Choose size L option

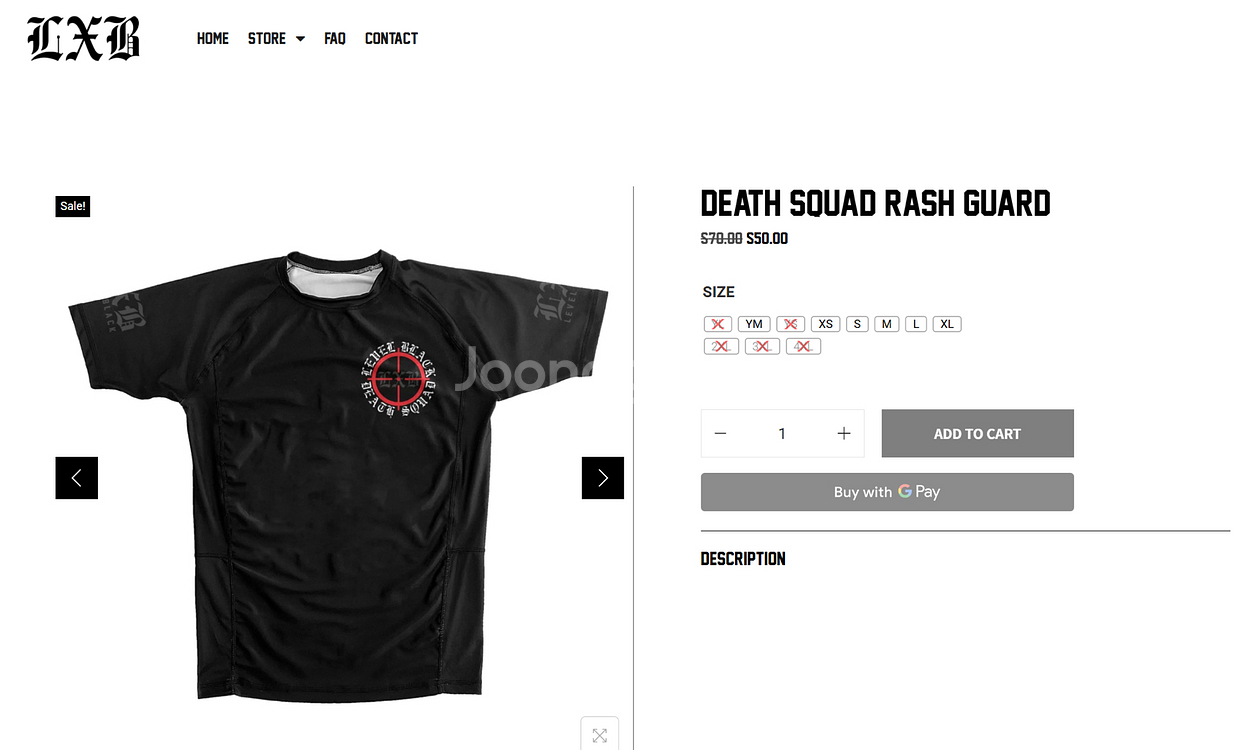click(x=916, y=324)
